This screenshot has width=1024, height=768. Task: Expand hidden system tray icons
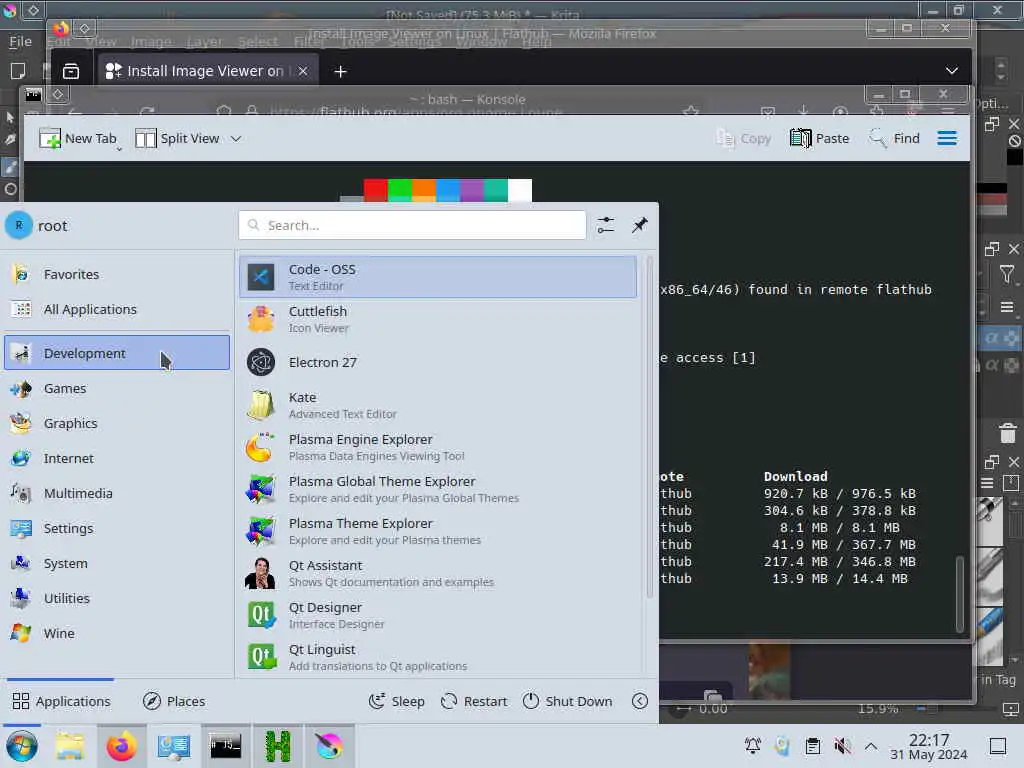tap(871, 746)
